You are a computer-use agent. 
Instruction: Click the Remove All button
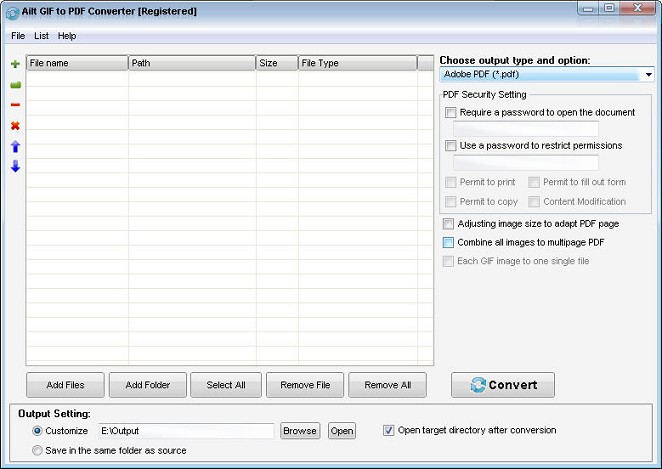pos(388,385)
